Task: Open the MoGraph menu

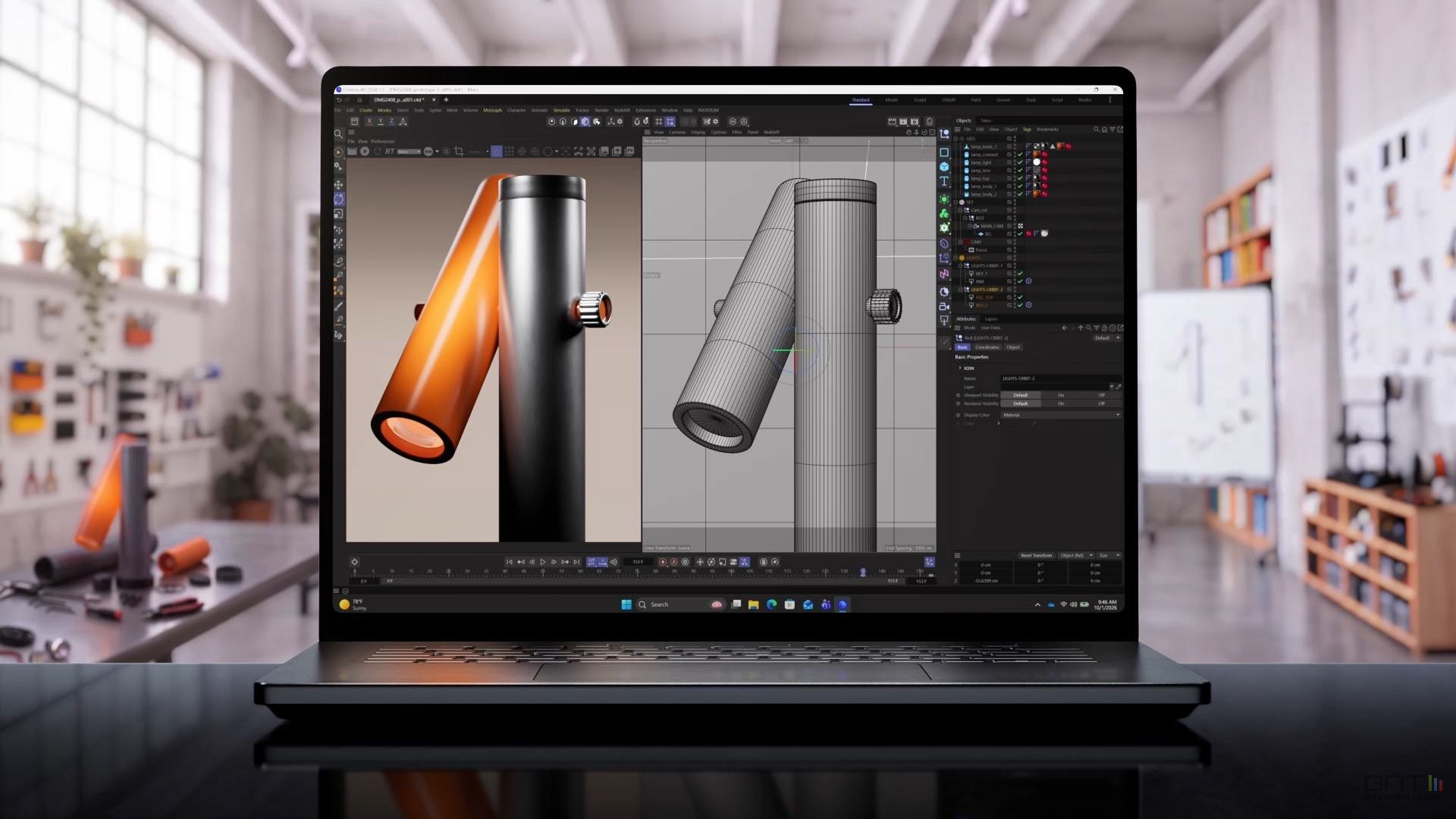Action: 492,110
